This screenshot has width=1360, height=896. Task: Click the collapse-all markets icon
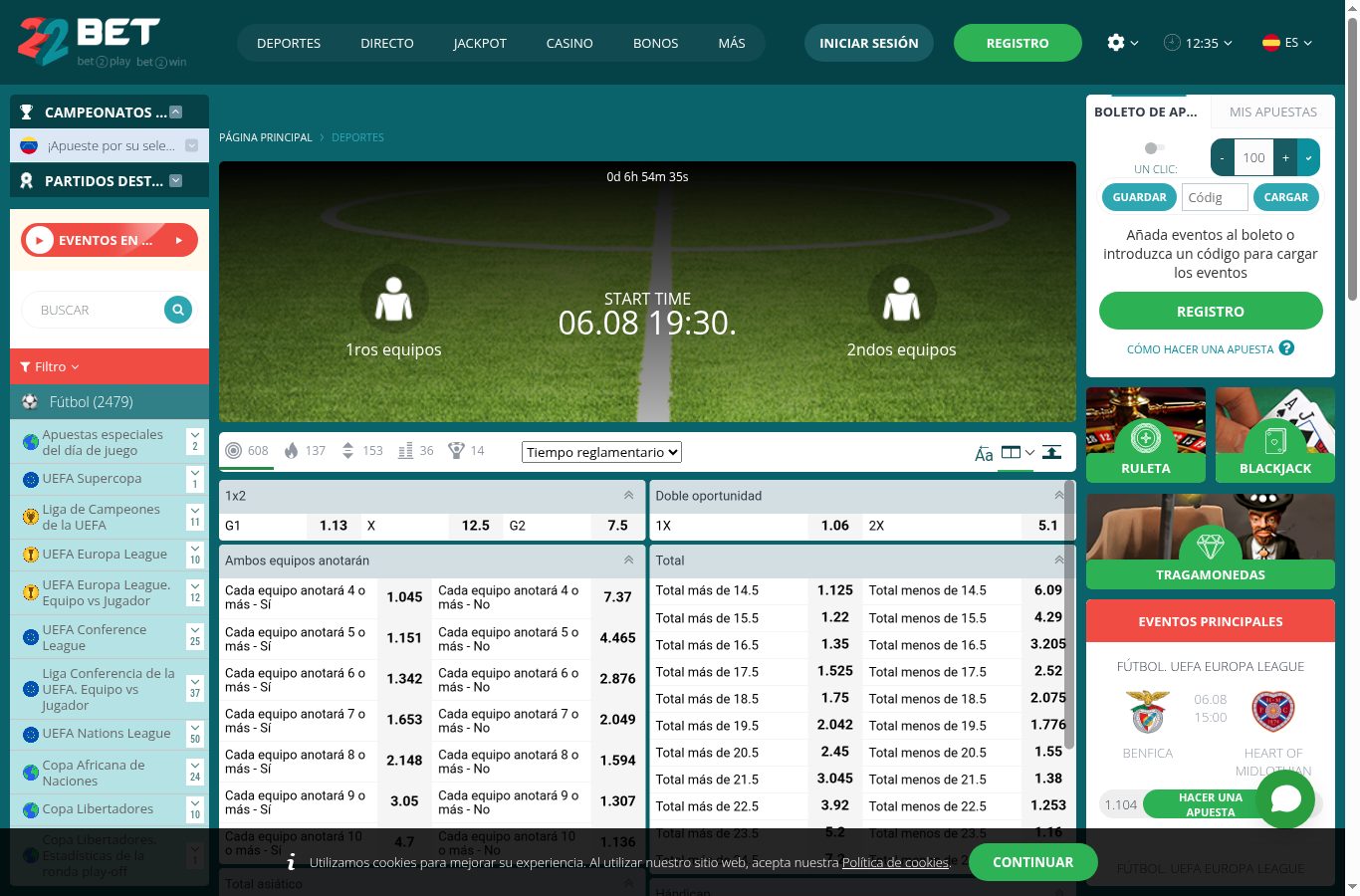[1051, 452]
